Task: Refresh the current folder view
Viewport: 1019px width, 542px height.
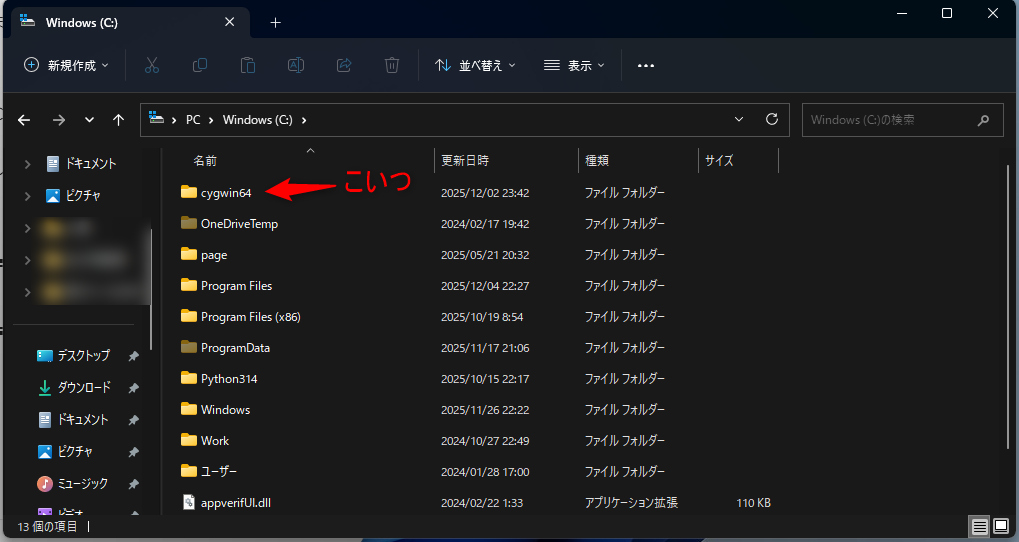Action: point(771,119)
